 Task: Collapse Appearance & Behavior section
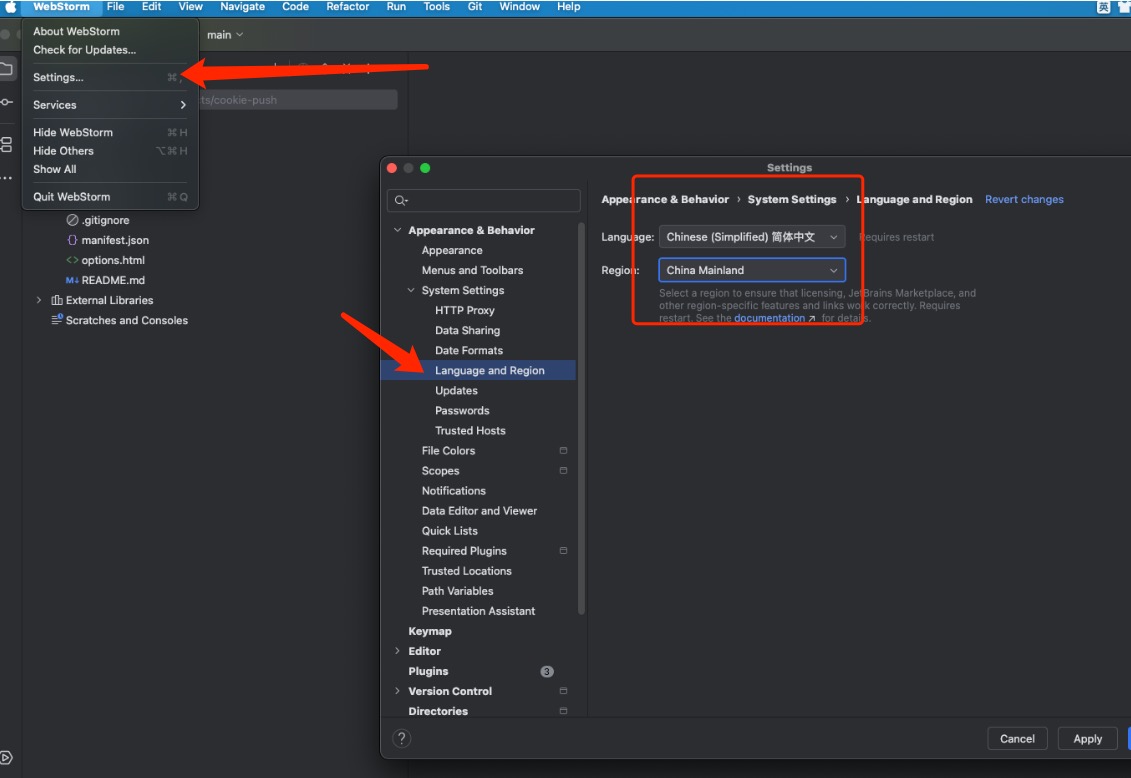(397, 230)
